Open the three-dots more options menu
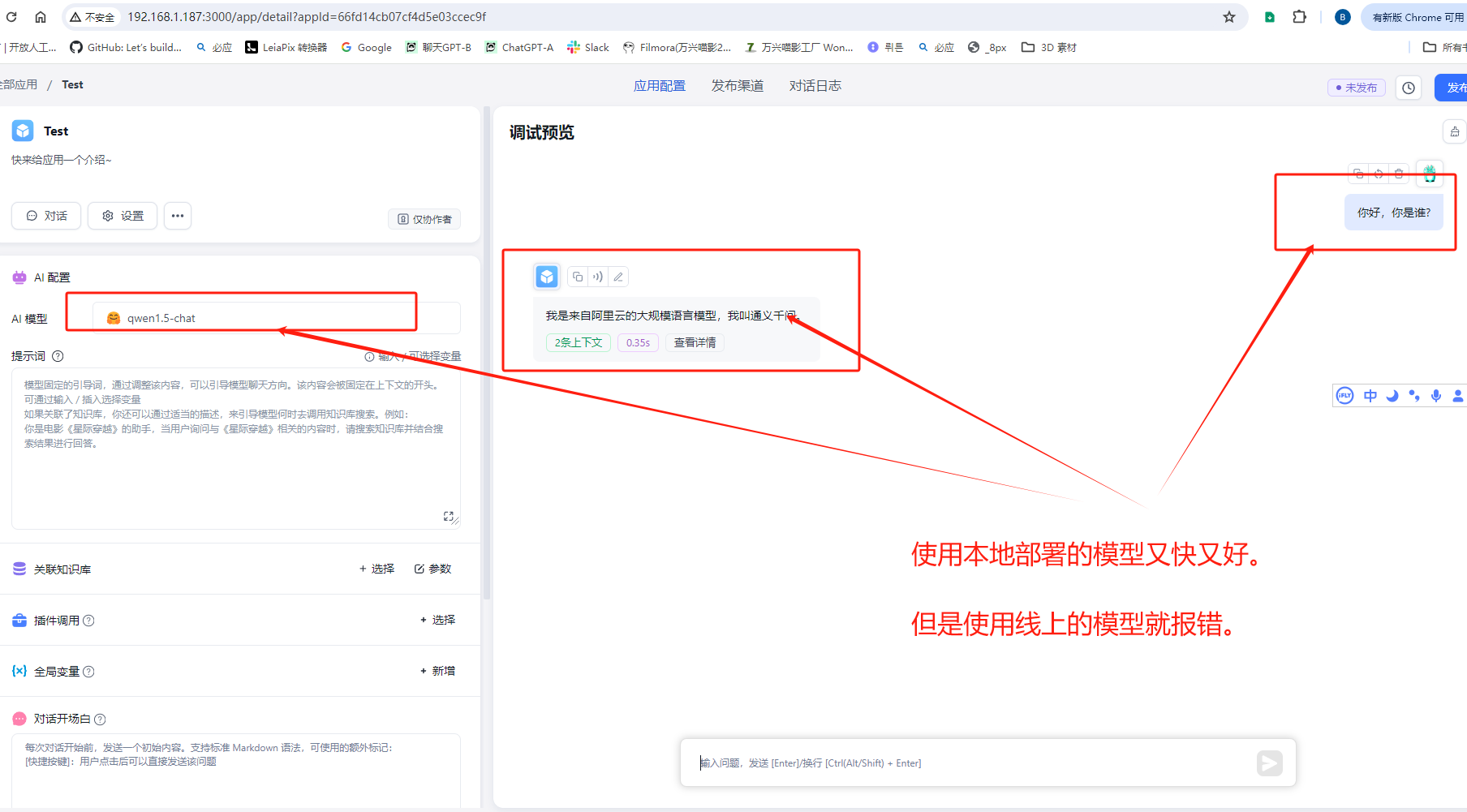Screen dimensions: 1467x812 pyautogui.click(x=178, y=216)
